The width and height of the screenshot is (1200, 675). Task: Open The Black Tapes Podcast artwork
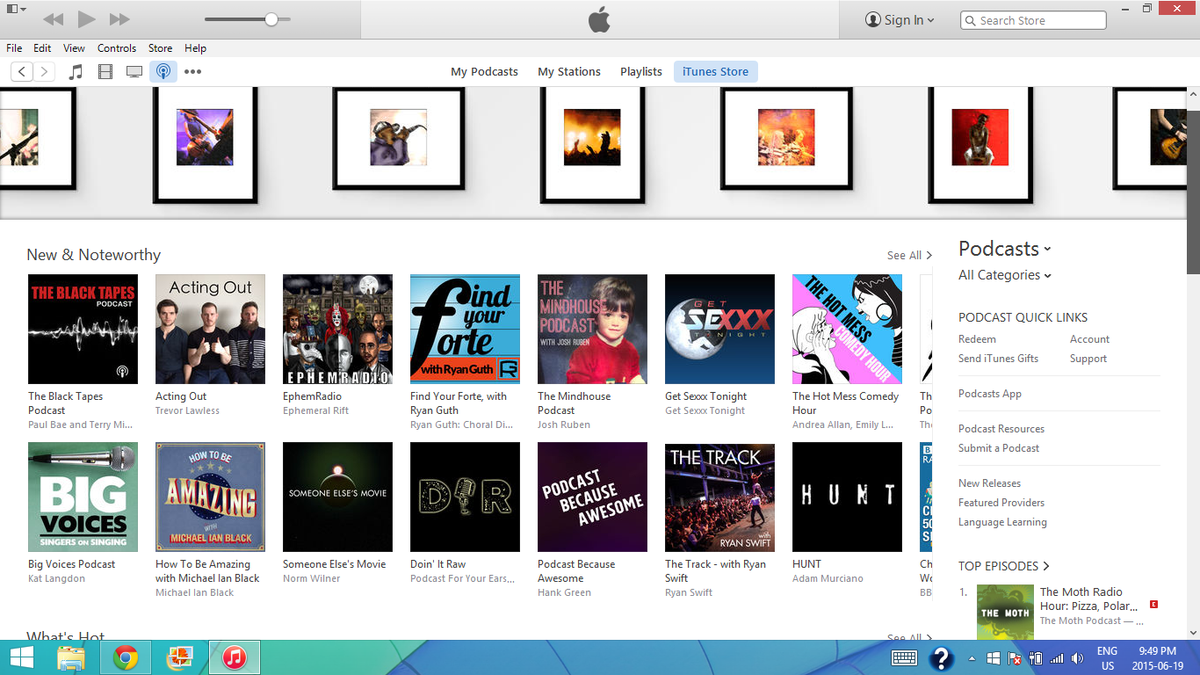pos(83,329)
